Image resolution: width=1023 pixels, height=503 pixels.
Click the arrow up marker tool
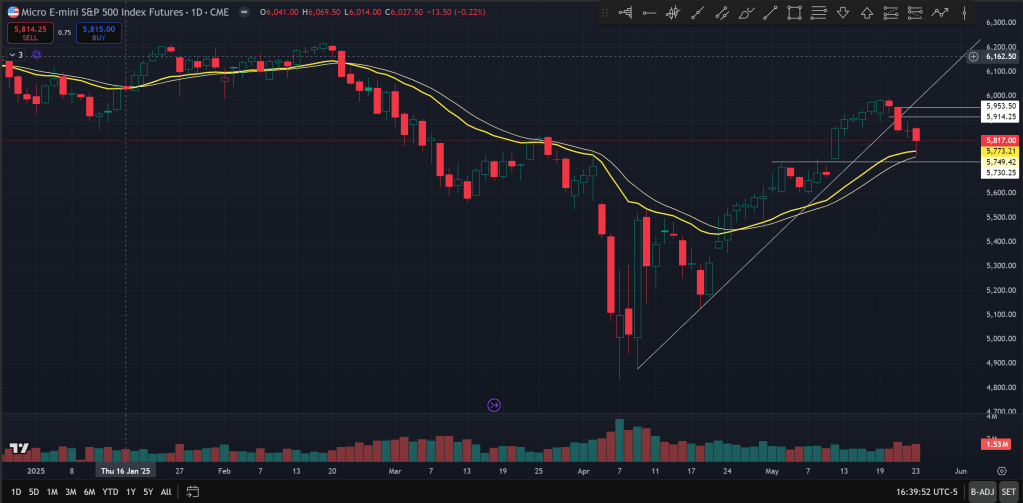pos(866,13)
